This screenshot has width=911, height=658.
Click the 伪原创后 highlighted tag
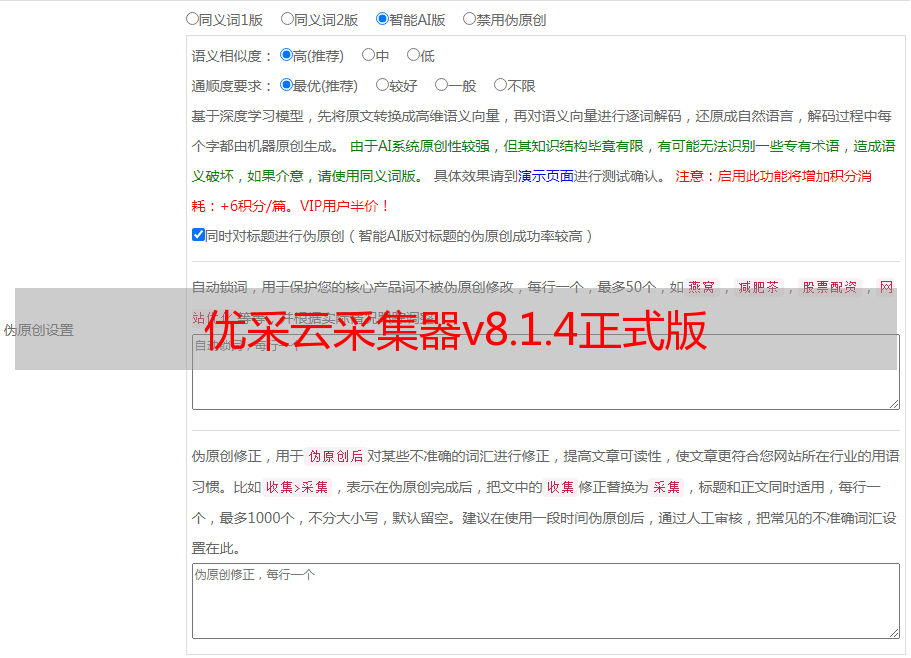click(336, 456)
